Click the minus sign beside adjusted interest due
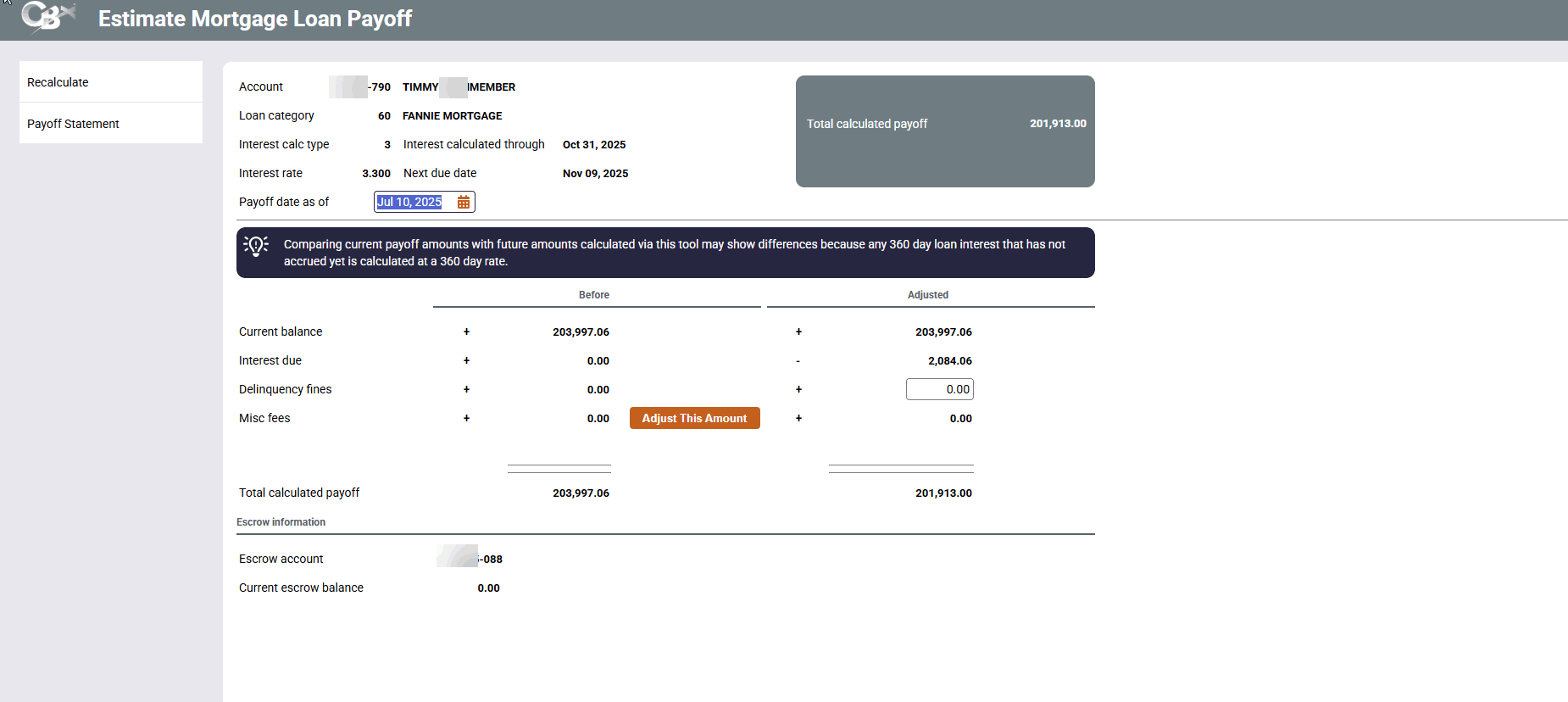Viewport: 1568px width, 702px height. click(x=798, y=361)
